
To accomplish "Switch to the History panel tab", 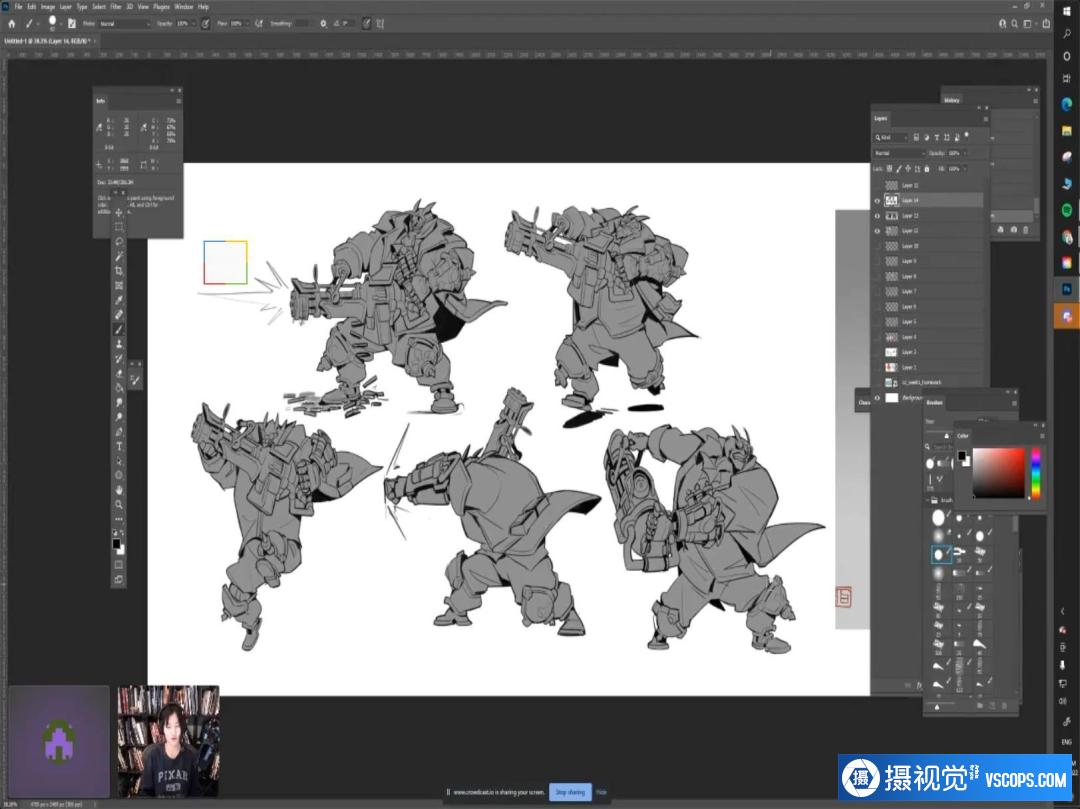I will 952,101.
